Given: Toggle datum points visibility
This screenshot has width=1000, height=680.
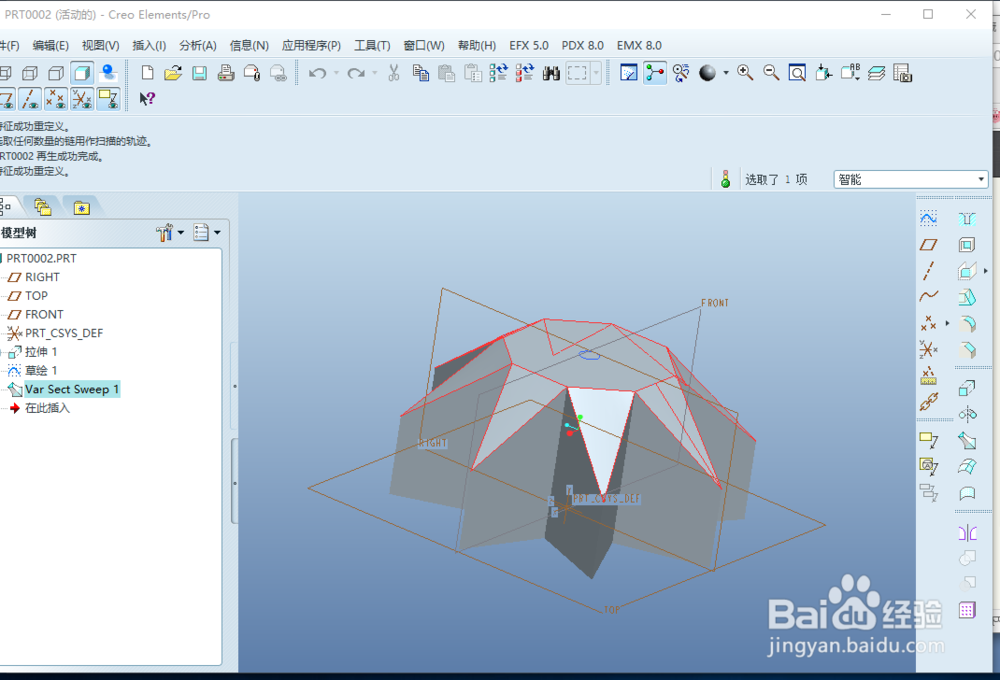Looking at the screenshot, I should (56, 99).
